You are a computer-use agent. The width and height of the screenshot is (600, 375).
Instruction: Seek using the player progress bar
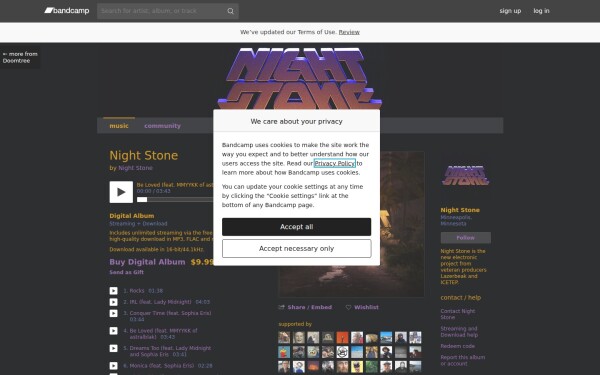coord(175,199)
